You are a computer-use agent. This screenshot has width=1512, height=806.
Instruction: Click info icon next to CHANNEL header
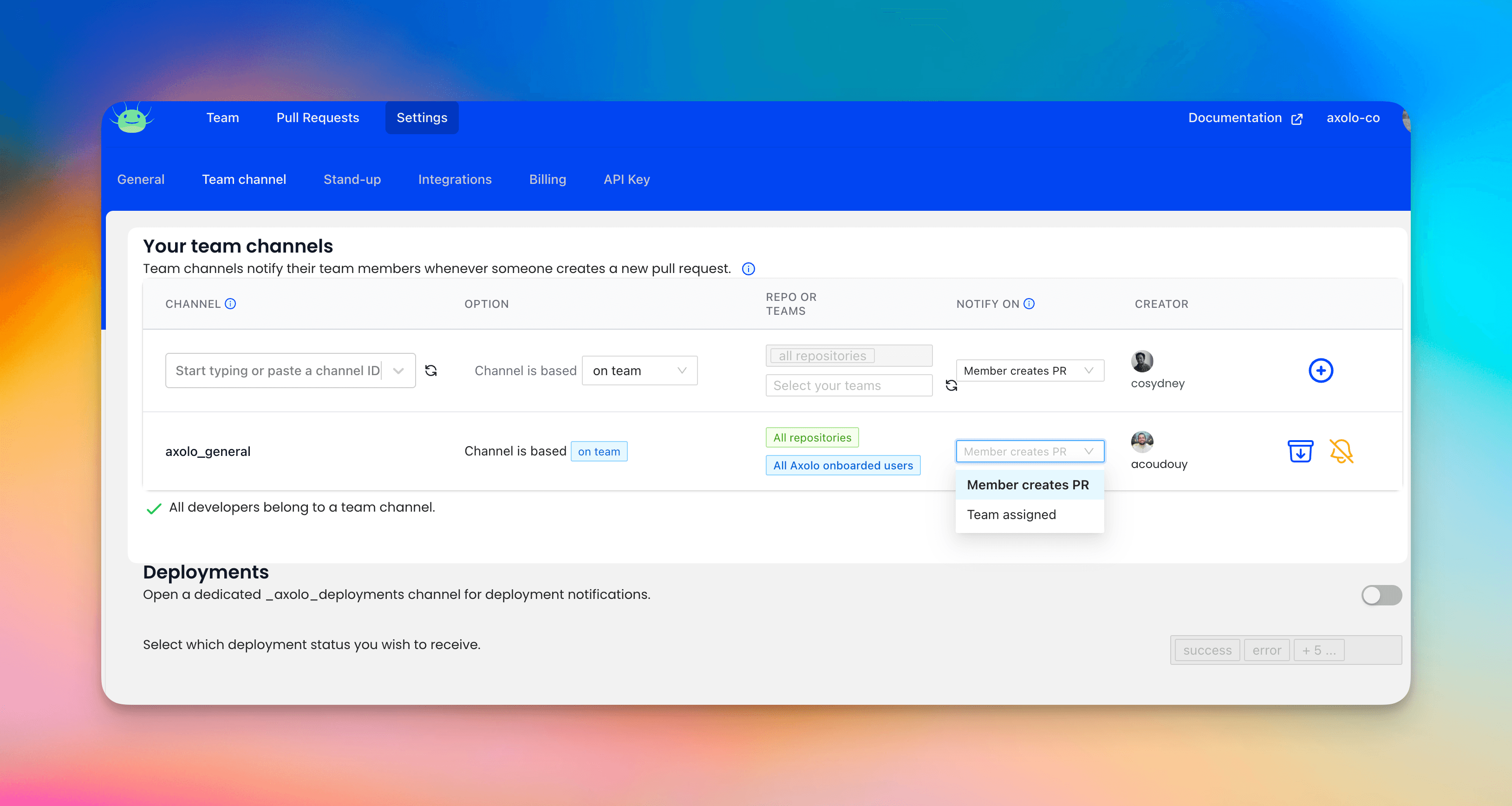pos(231,304)
